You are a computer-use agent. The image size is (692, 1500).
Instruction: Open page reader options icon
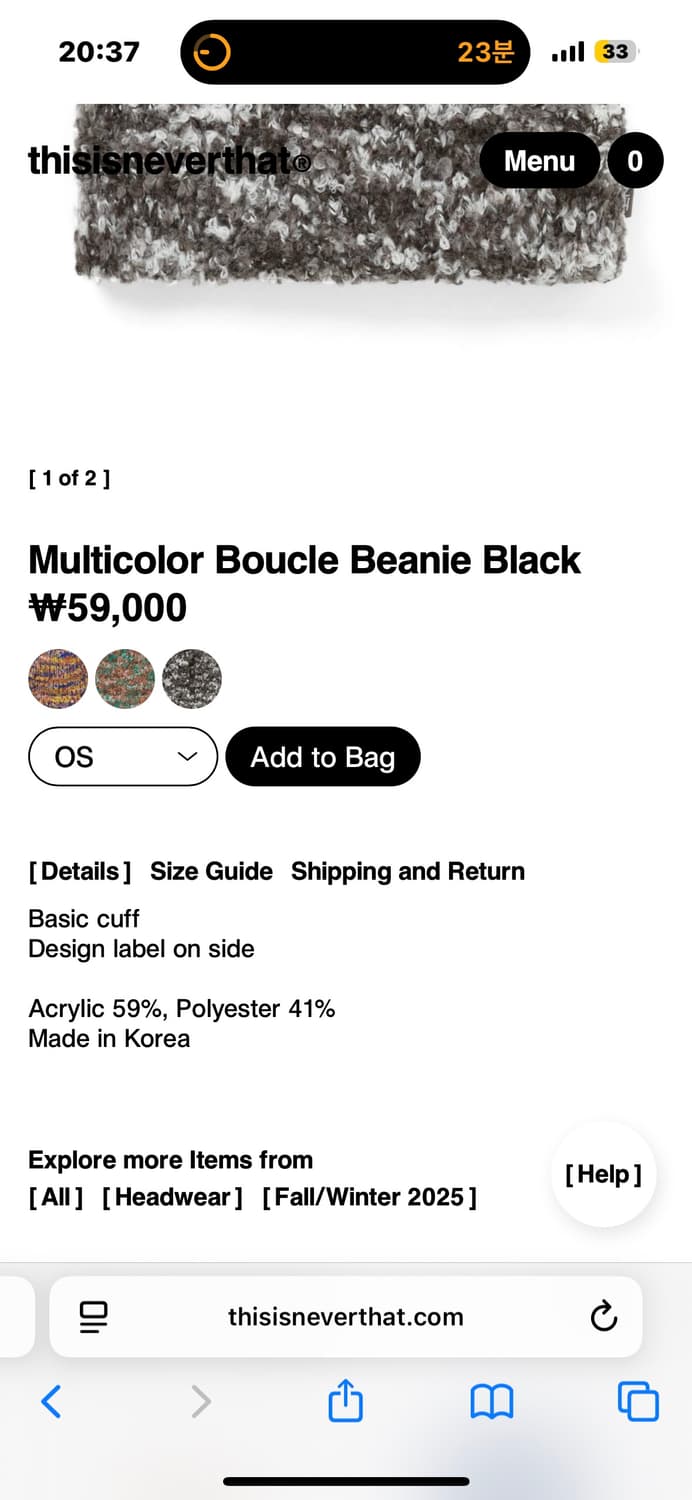94,1316
